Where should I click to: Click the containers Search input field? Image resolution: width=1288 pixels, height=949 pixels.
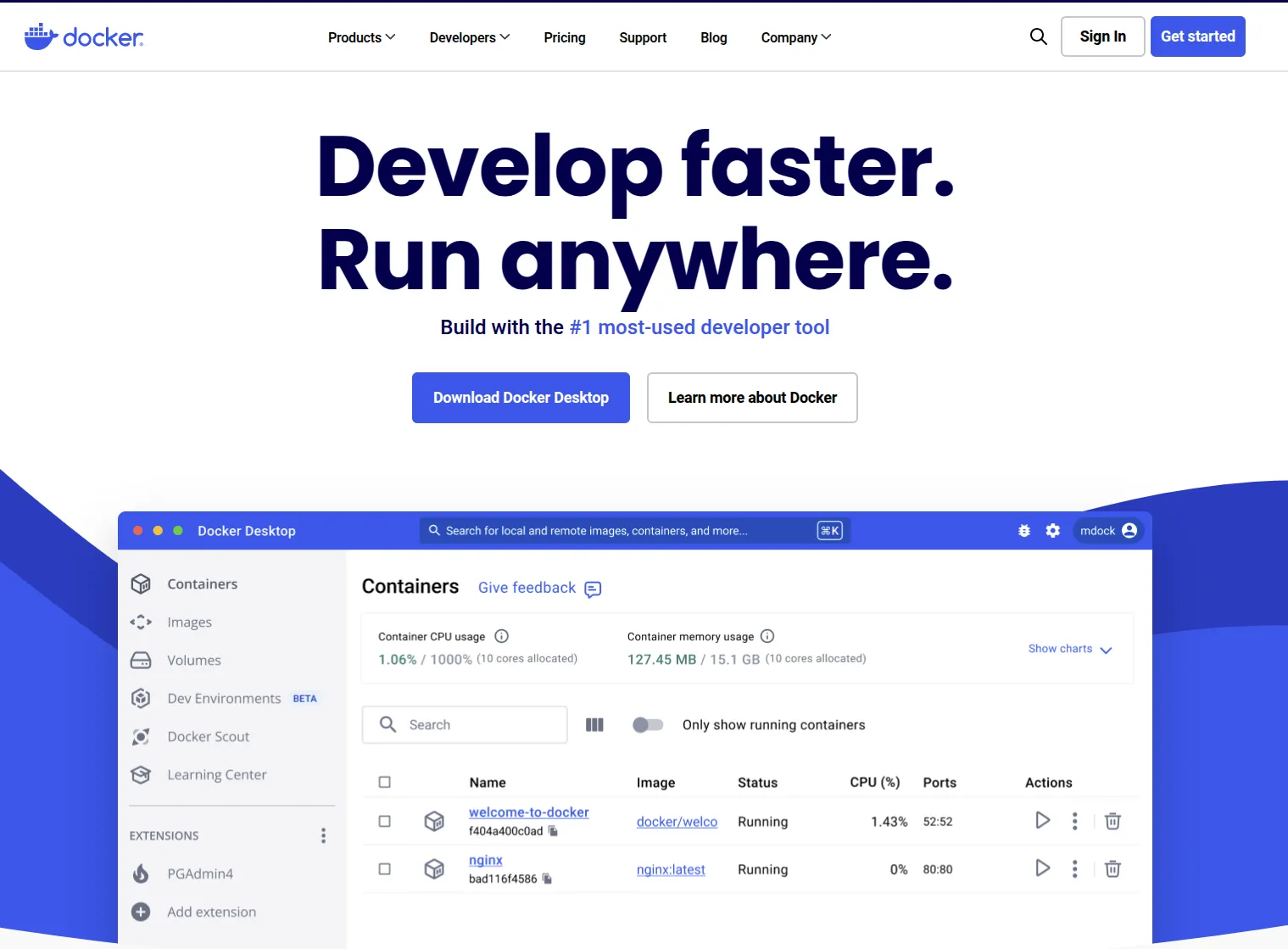coord(465,724)
